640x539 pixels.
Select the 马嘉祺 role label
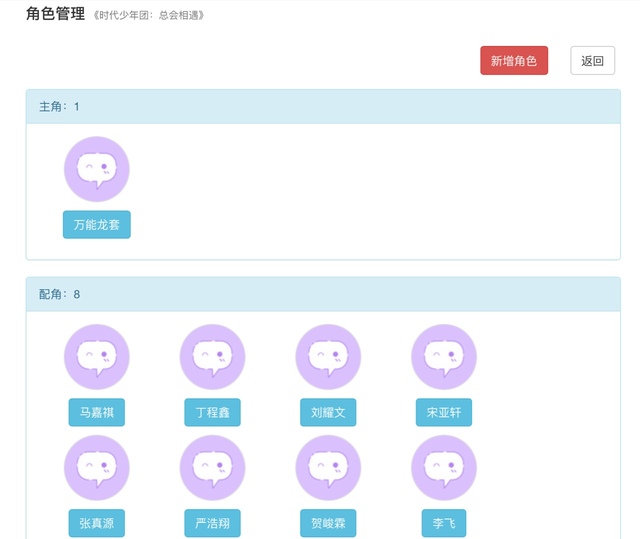[x=97, y=412]
